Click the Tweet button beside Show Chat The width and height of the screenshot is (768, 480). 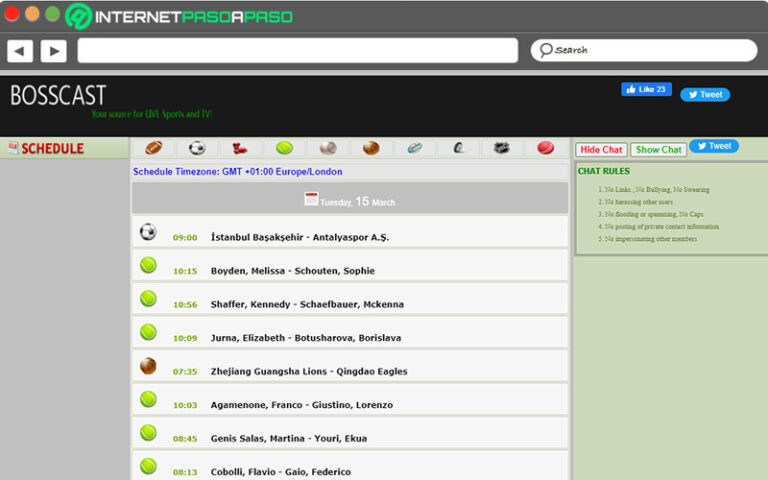click(x=714, y=146)
